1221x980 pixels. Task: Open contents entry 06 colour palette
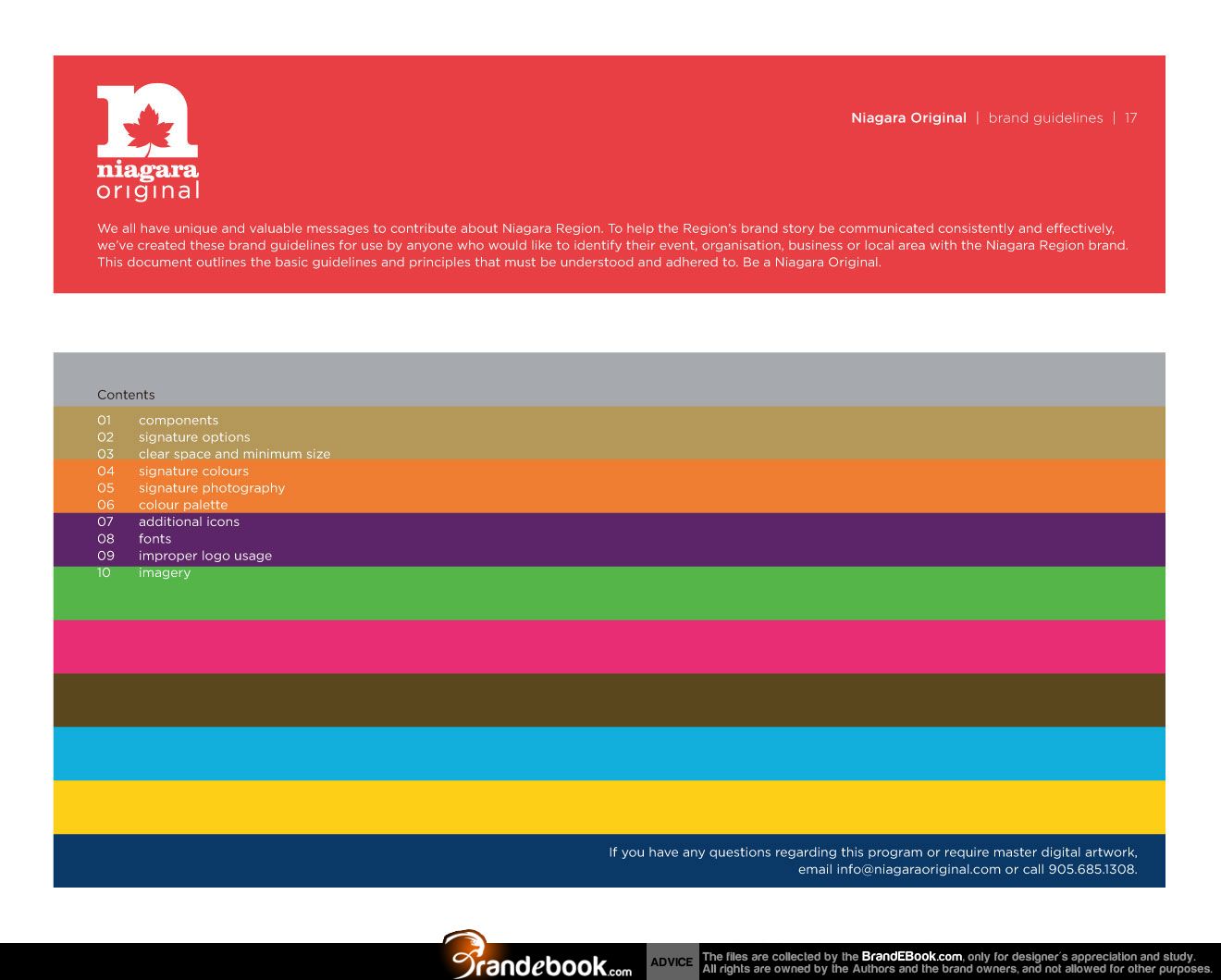coord(162,505)
